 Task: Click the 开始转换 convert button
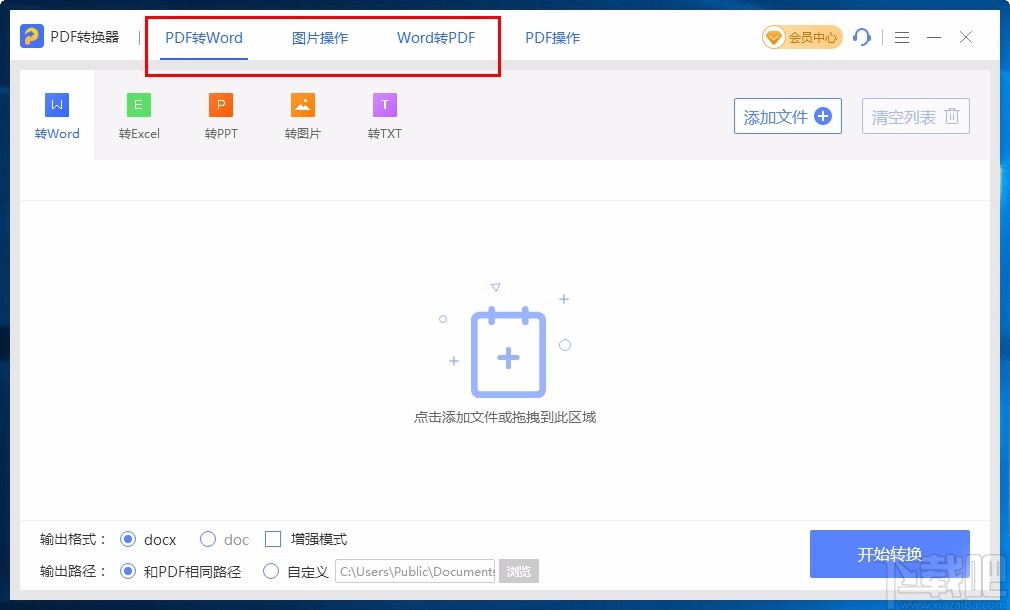click(889, 552)
